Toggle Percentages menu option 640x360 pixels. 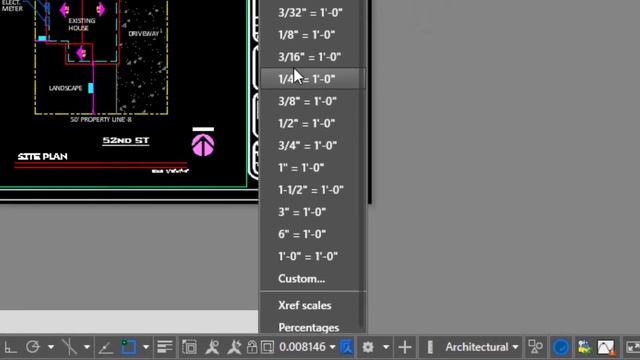tap(313, 327)
